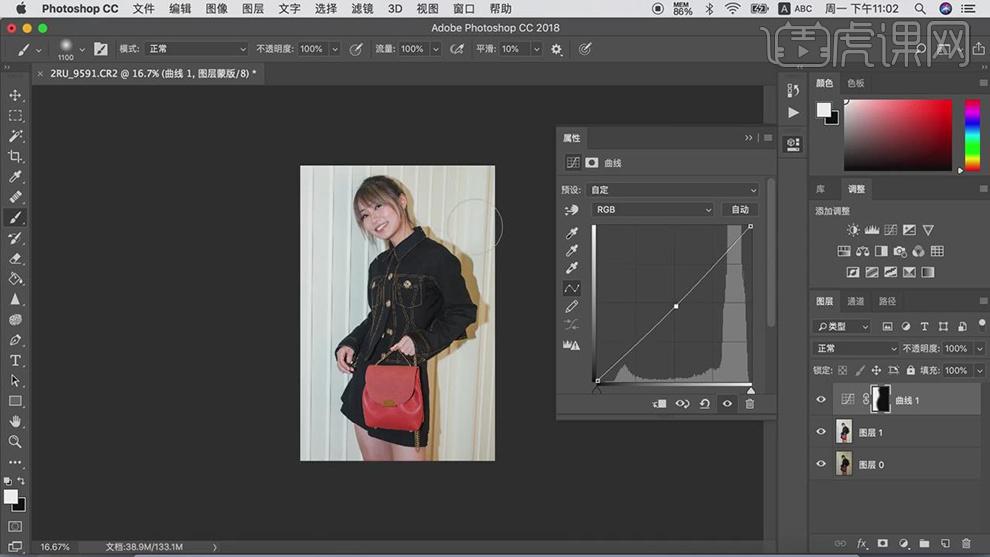Screen dimensions: 990x557
Task: Select the Magic Wand tool
Action: (x=15, y=136)
